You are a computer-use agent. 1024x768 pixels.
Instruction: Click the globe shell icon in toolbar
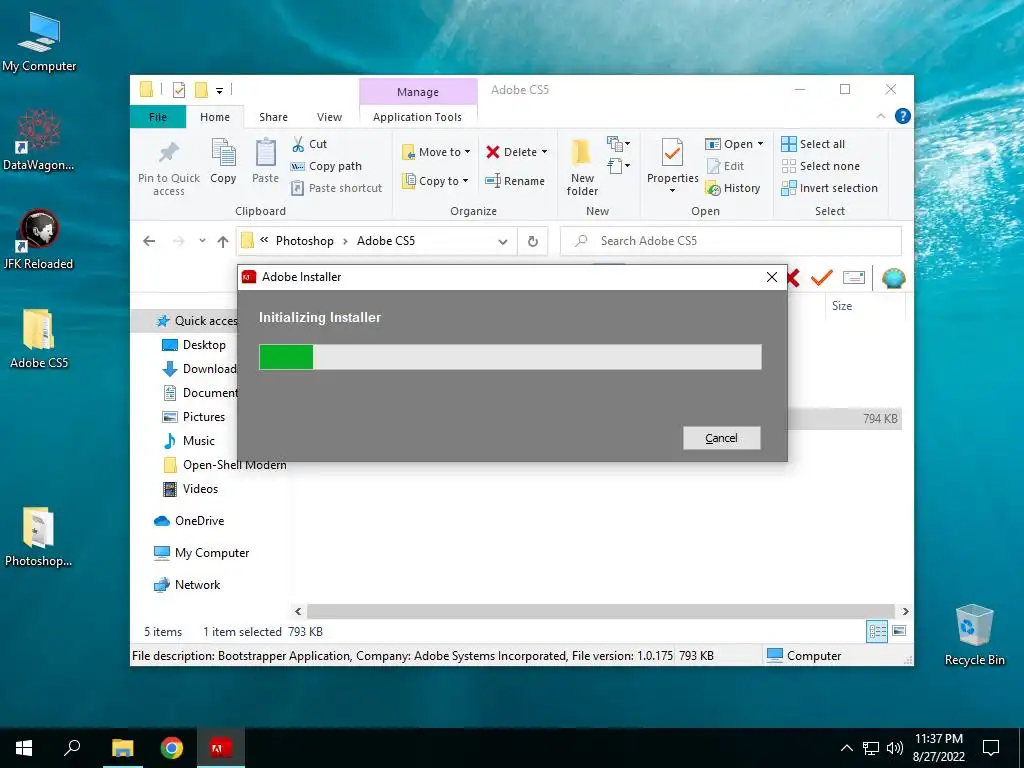(x=893, y=278)
